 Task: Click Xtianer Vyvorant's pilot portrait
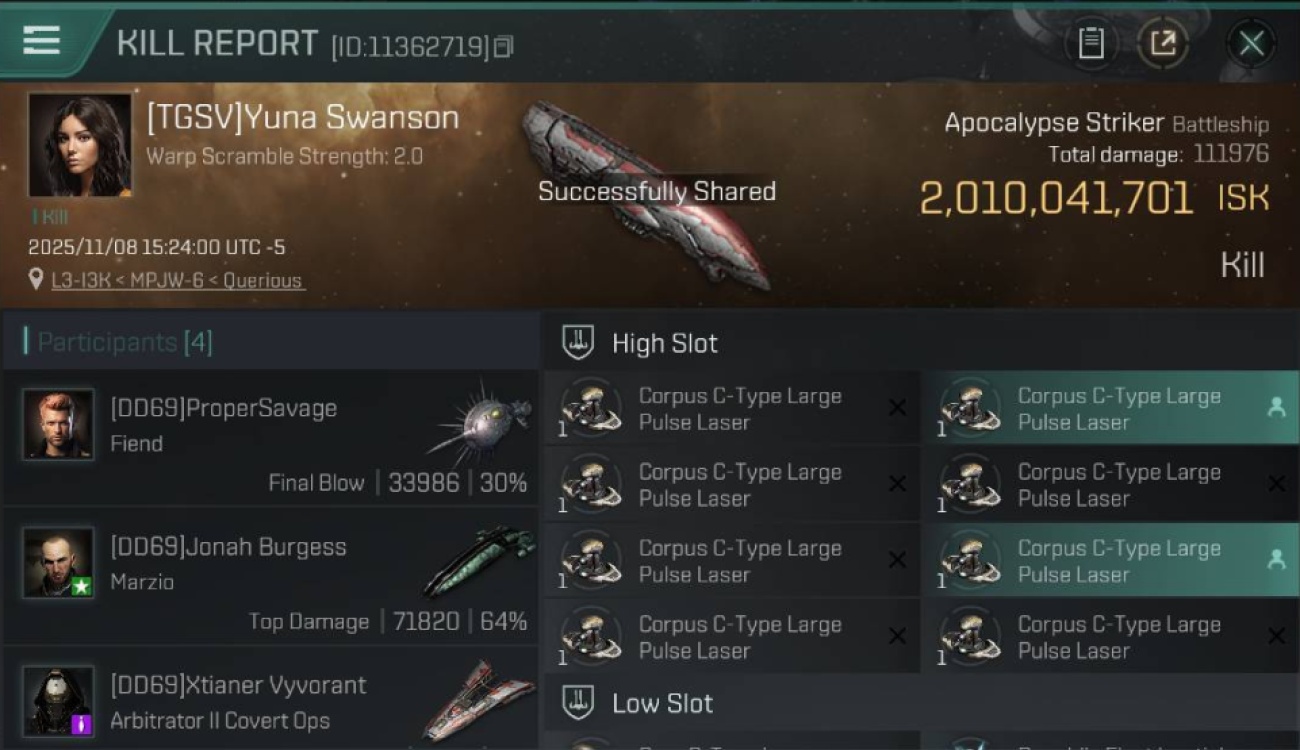[58, 701]
